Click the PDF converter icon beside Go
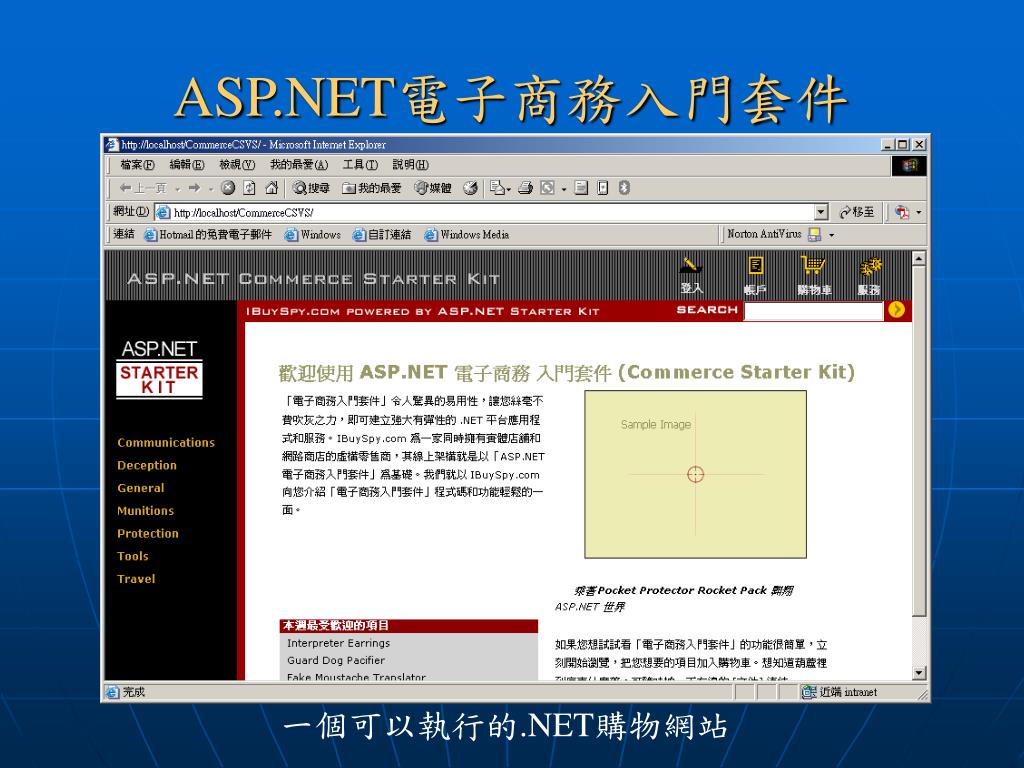 click(x=902, y=212)
